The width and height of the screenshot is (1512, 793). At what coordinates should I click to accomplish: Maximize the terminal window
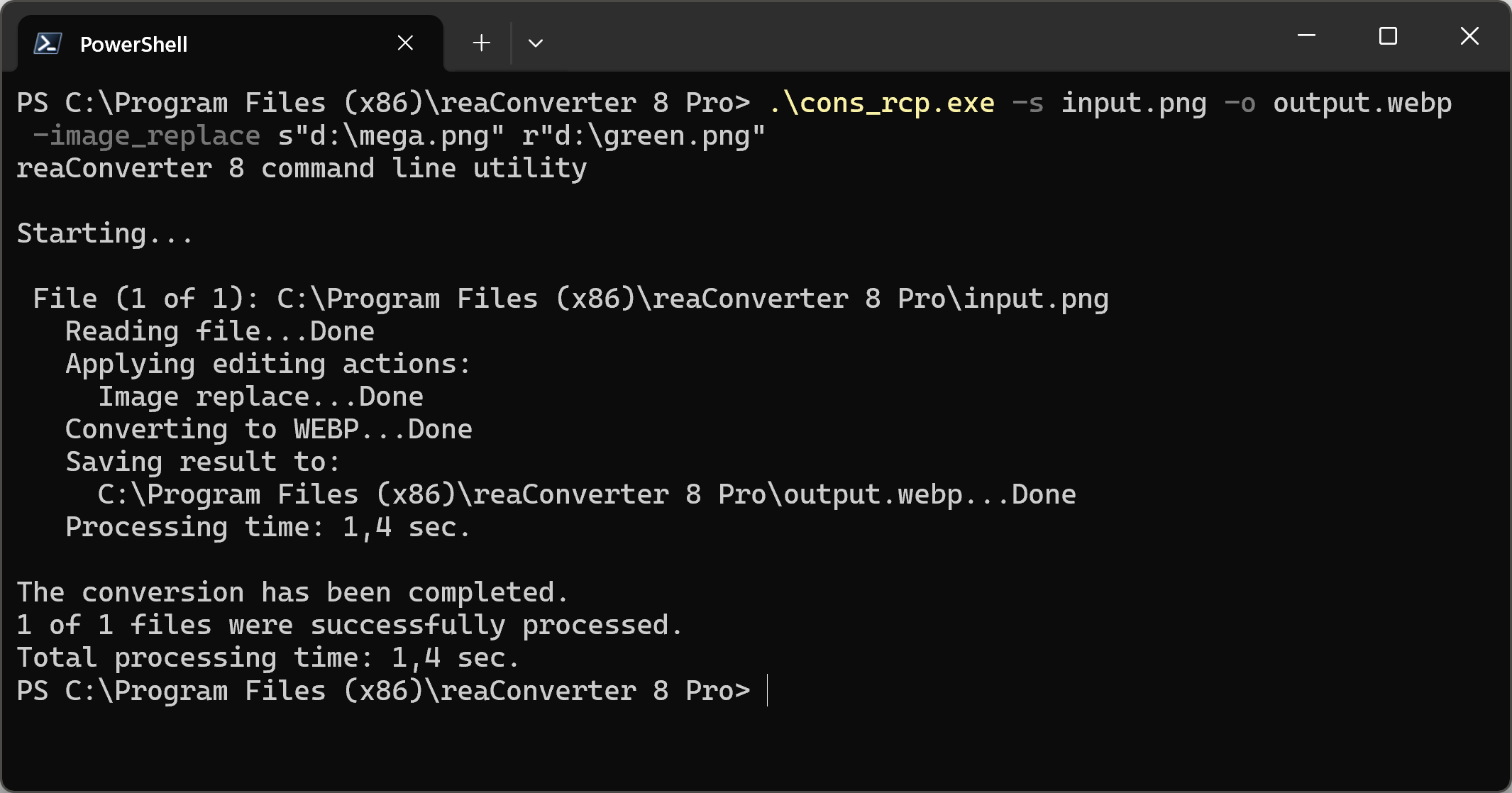[1388, 36]
